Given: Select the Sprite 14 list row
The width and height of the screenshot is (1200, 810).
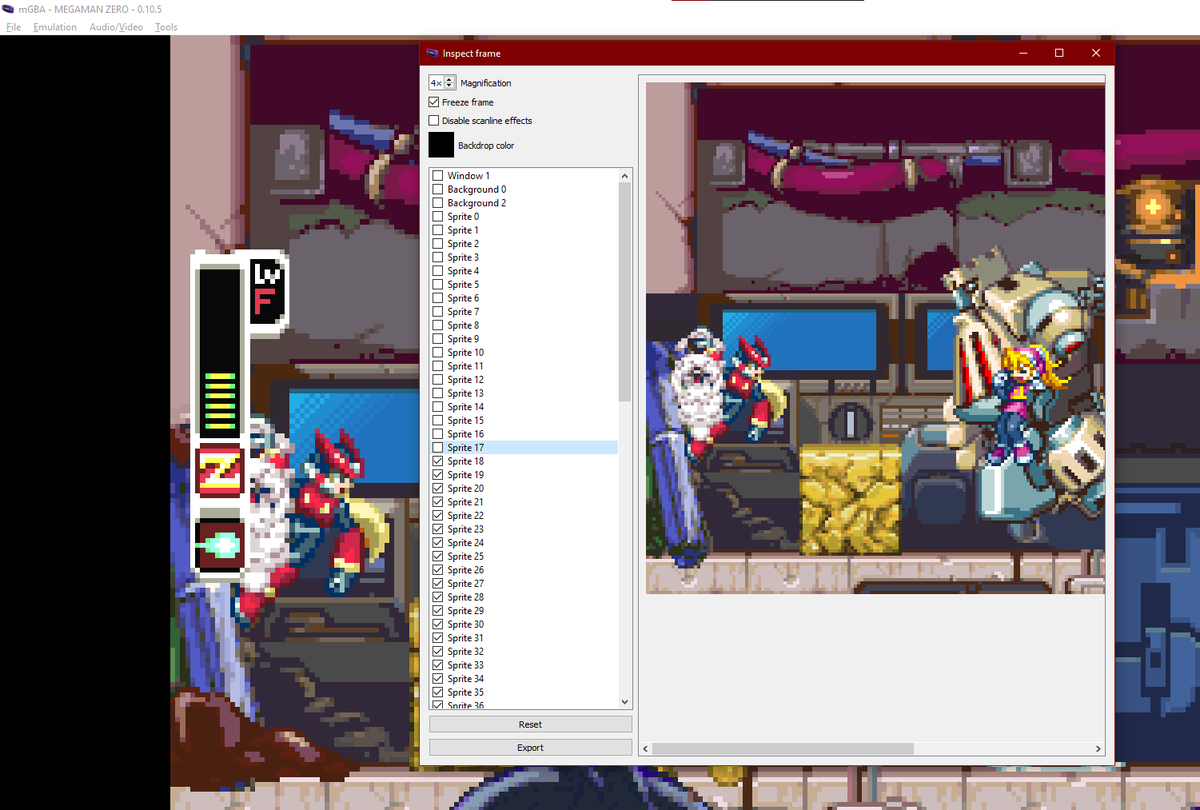Looking at the screenshot, I should pyautogui.click(x=524, y=407).
